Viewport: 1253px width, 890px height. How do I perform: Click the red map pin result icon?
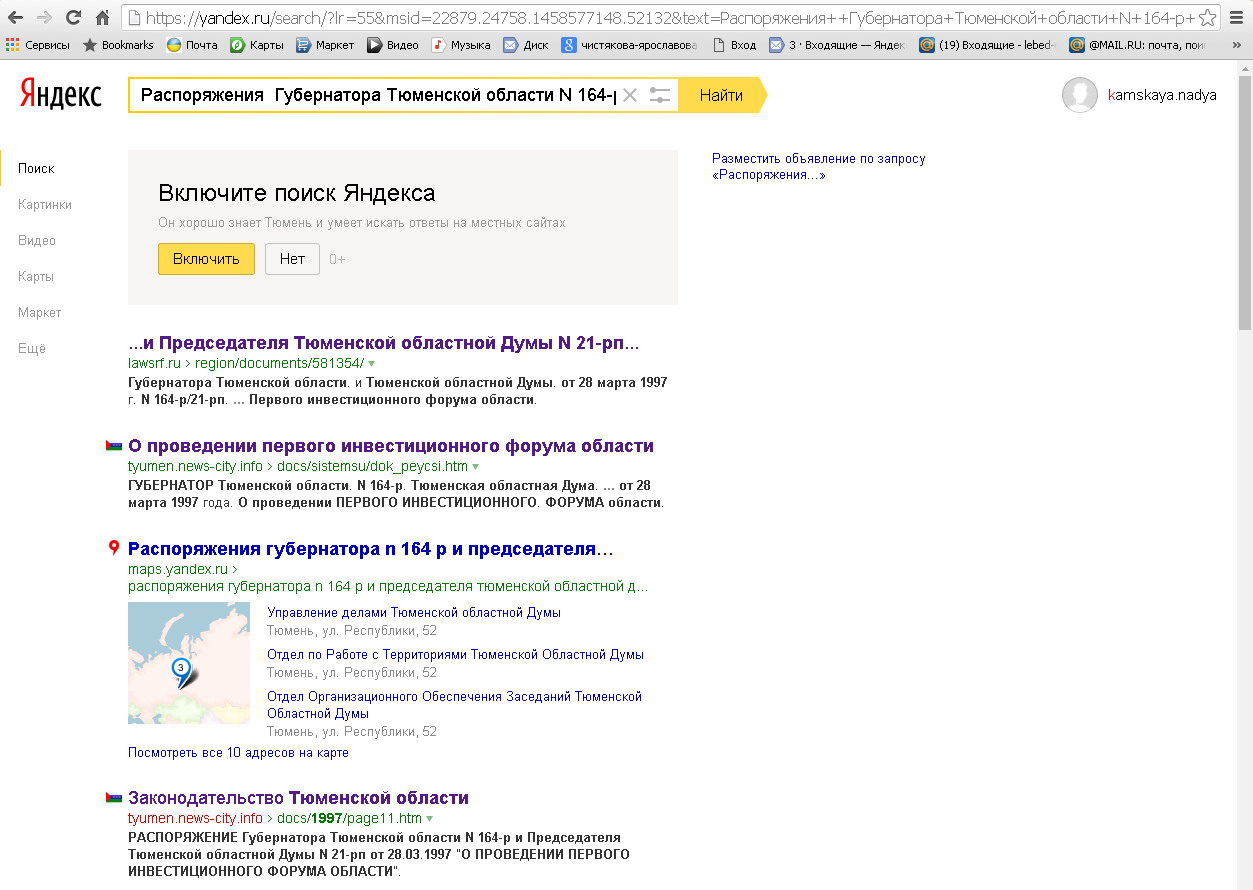coord(114,548)
